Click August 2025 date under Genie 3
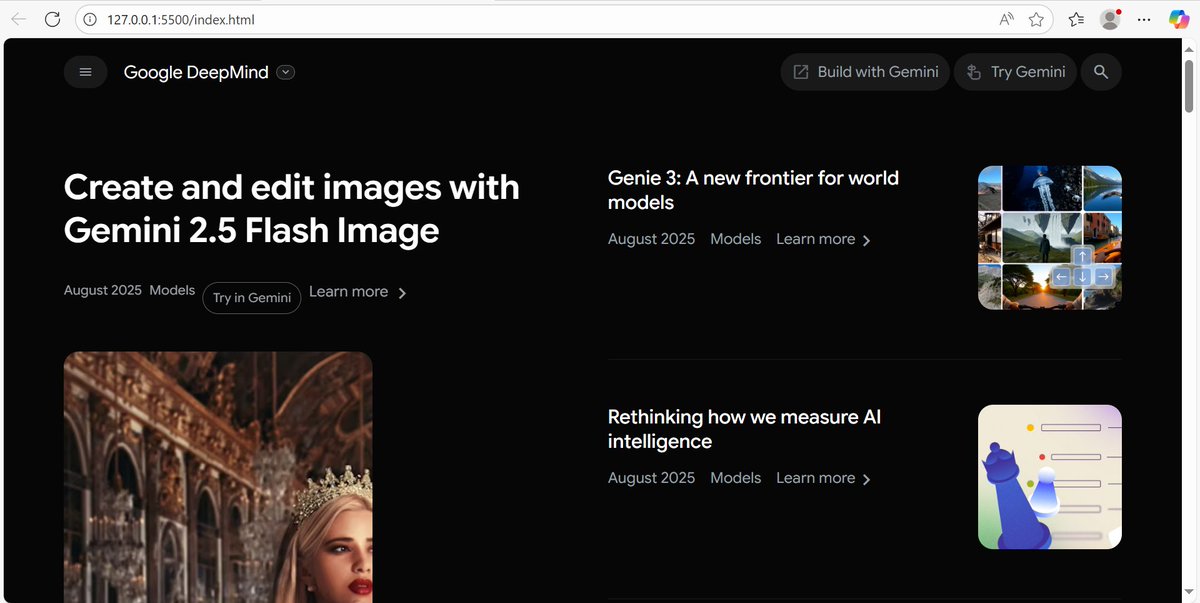This screenshot has width=1200, height=603. click(651, 239)
